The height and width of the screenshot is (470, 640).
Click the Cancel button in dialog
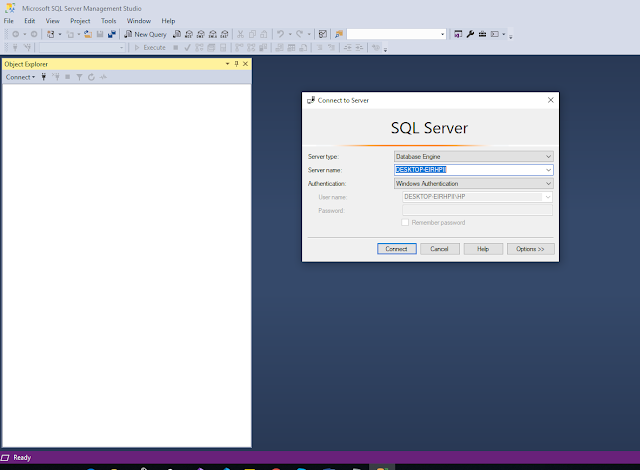pos(440,249)
